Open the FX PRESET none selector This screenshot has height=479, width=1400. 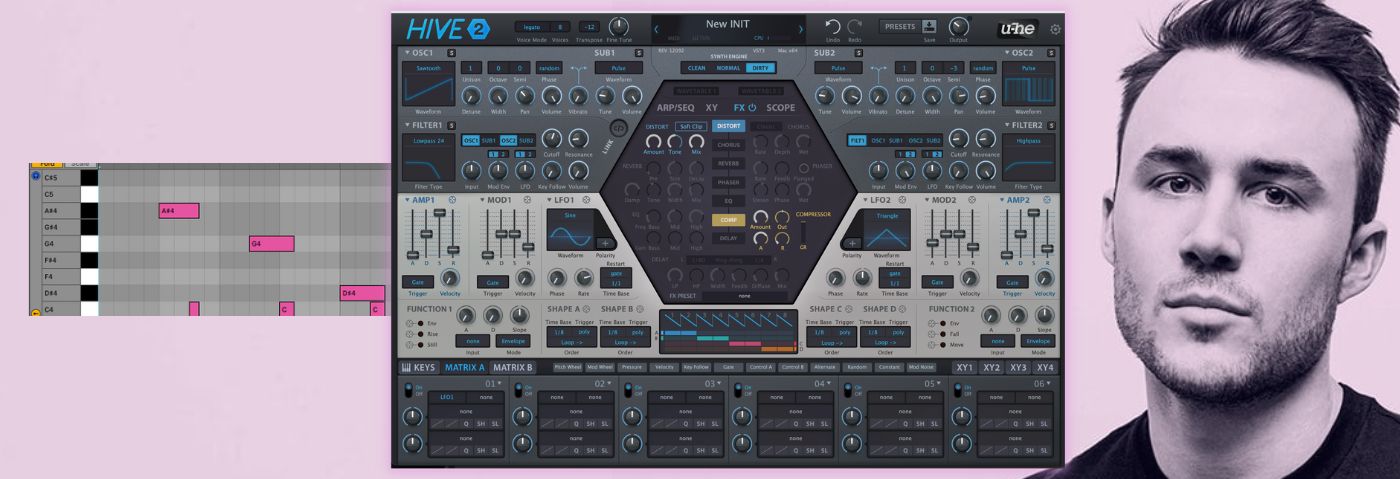pyautogui.click(x=744, y=296)
